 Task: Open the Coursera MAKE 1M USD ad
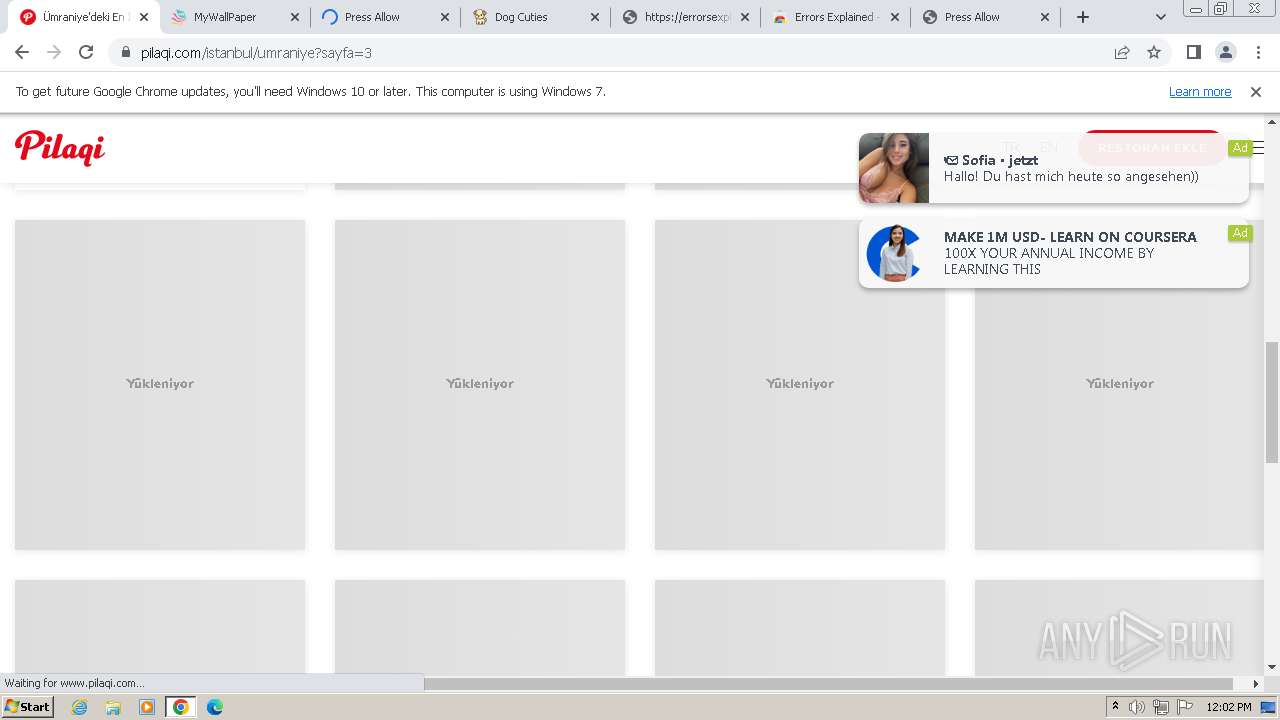click(1054, 253)
